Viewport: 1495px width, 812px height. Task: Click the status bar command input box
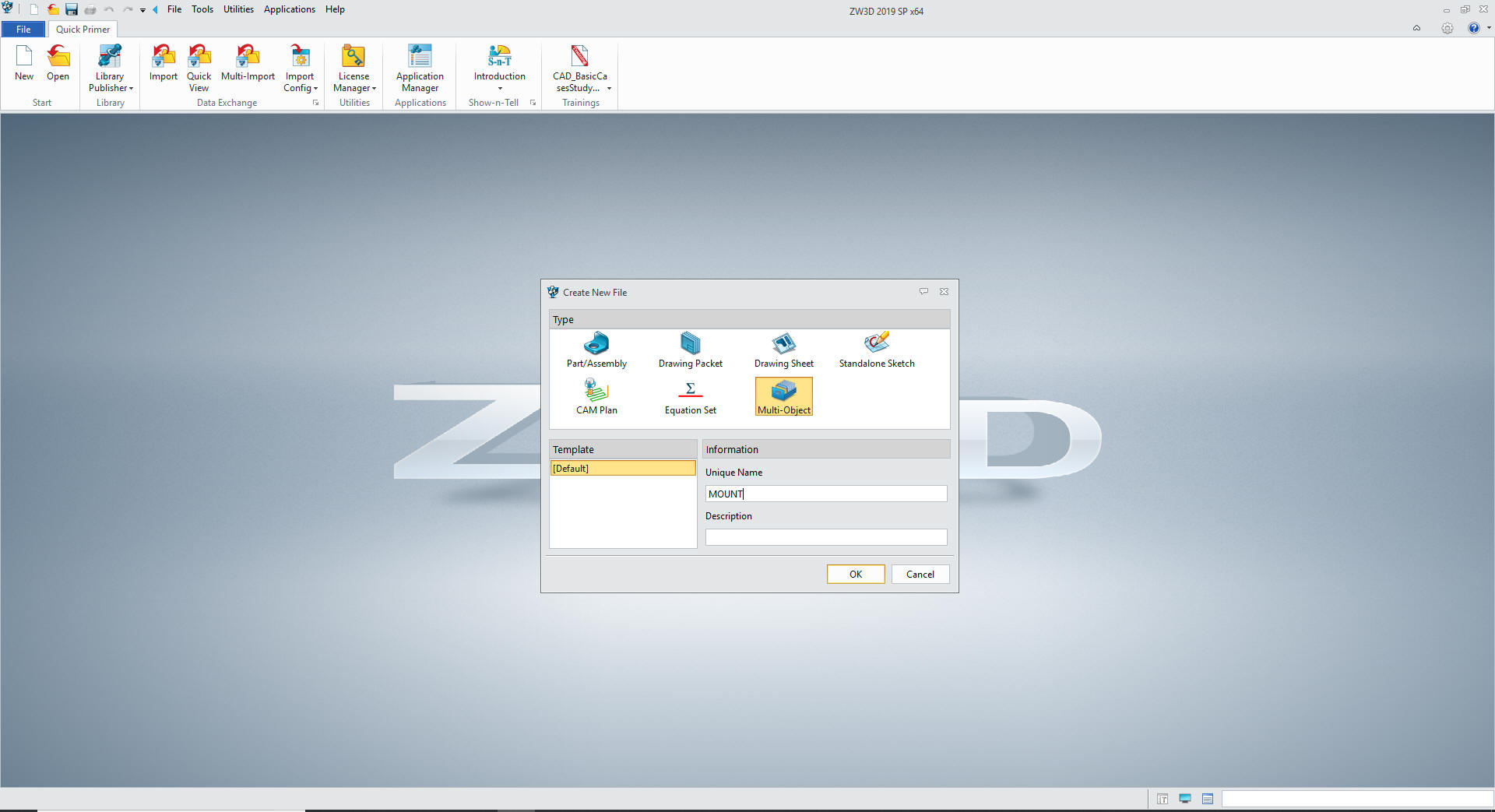(x=1356, y=799)
